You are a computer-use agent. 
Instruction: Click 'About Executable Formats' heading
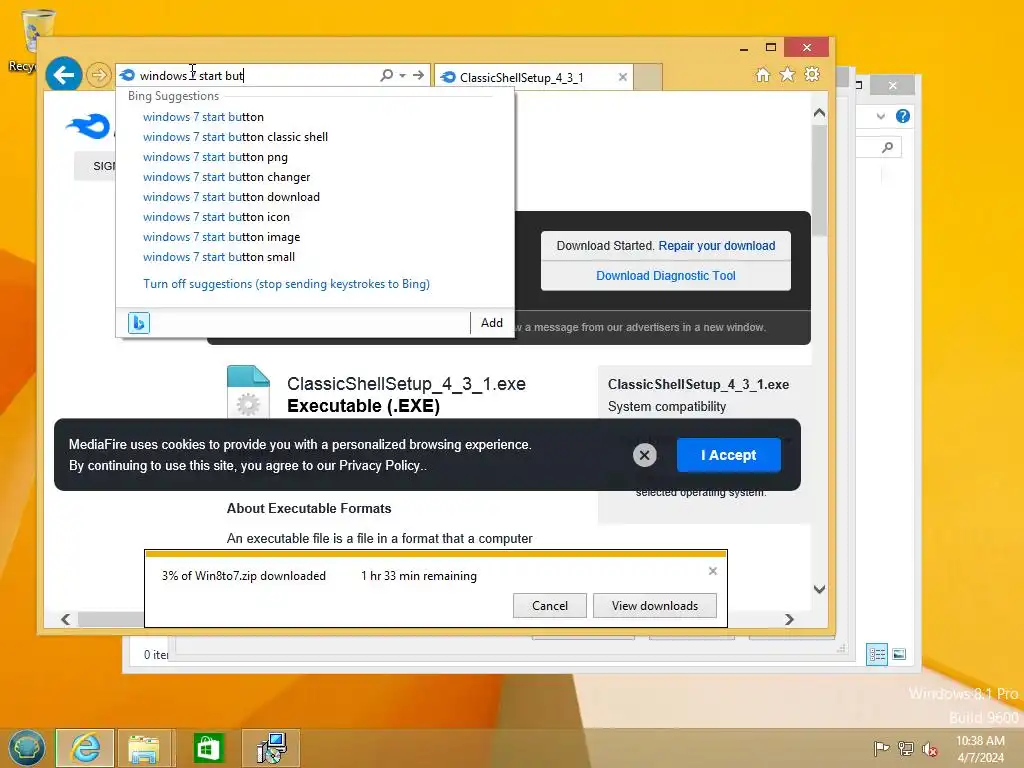(x=309, y=508)
